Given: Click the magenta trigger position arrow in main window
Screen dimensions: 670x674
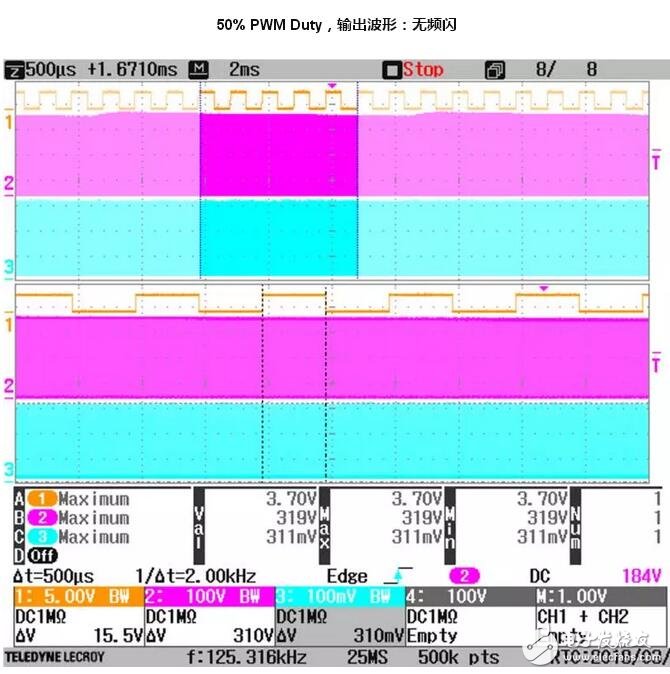Looking at the screenshot, I should coord(332,86).
